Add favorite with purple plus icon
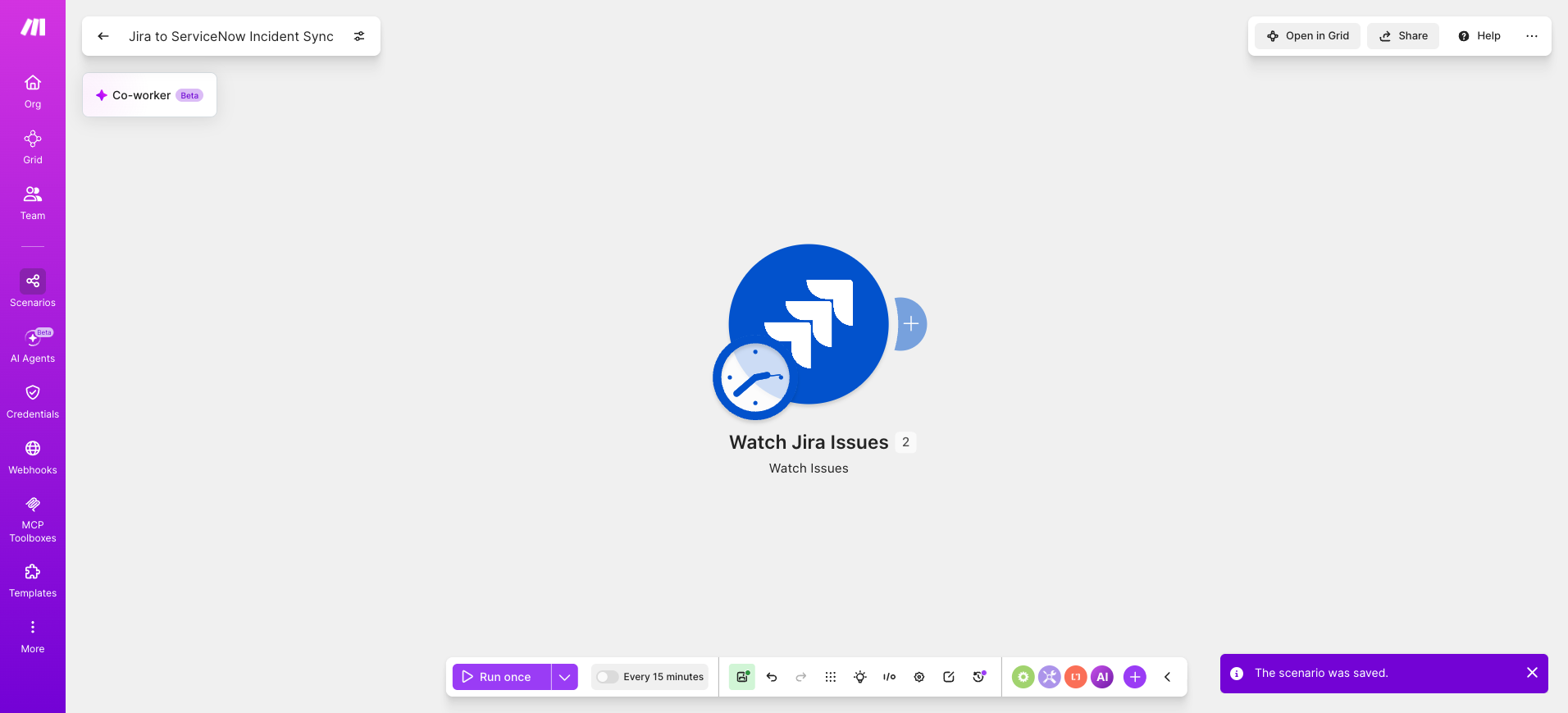1568x713 pixels. pyautogui.click(x=1135, y=677)
